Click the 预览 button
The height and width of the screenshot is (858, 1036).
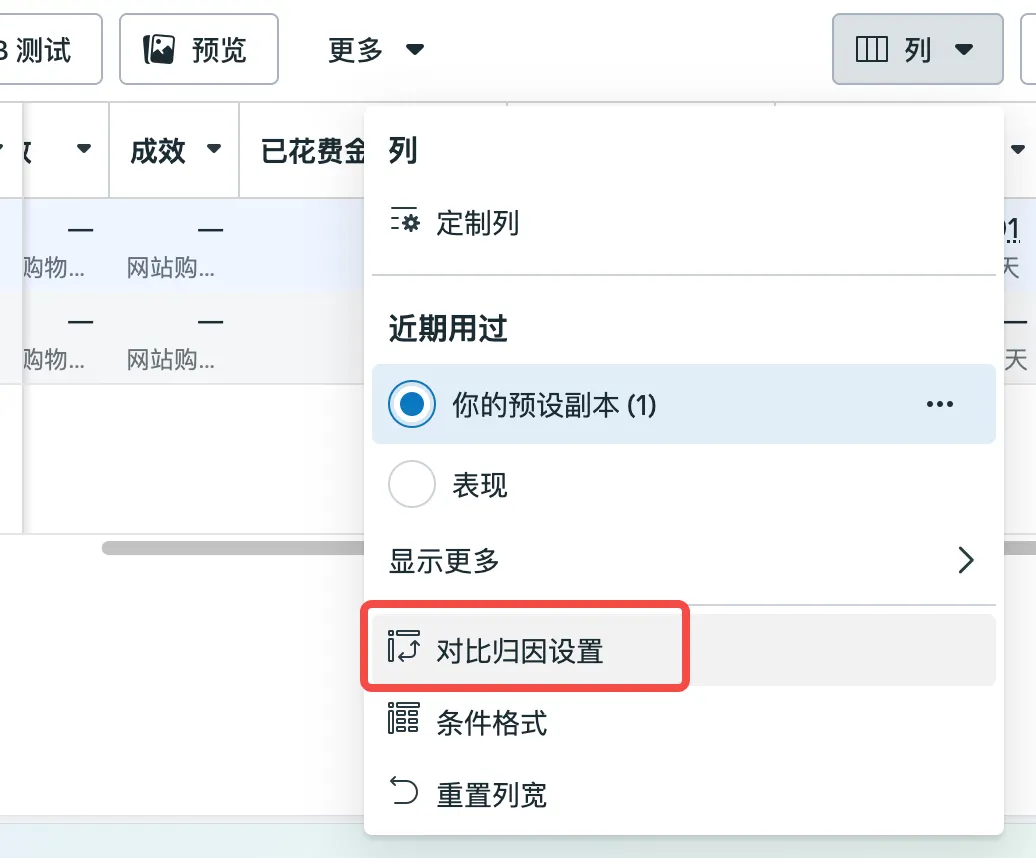(x=199, y=50)
